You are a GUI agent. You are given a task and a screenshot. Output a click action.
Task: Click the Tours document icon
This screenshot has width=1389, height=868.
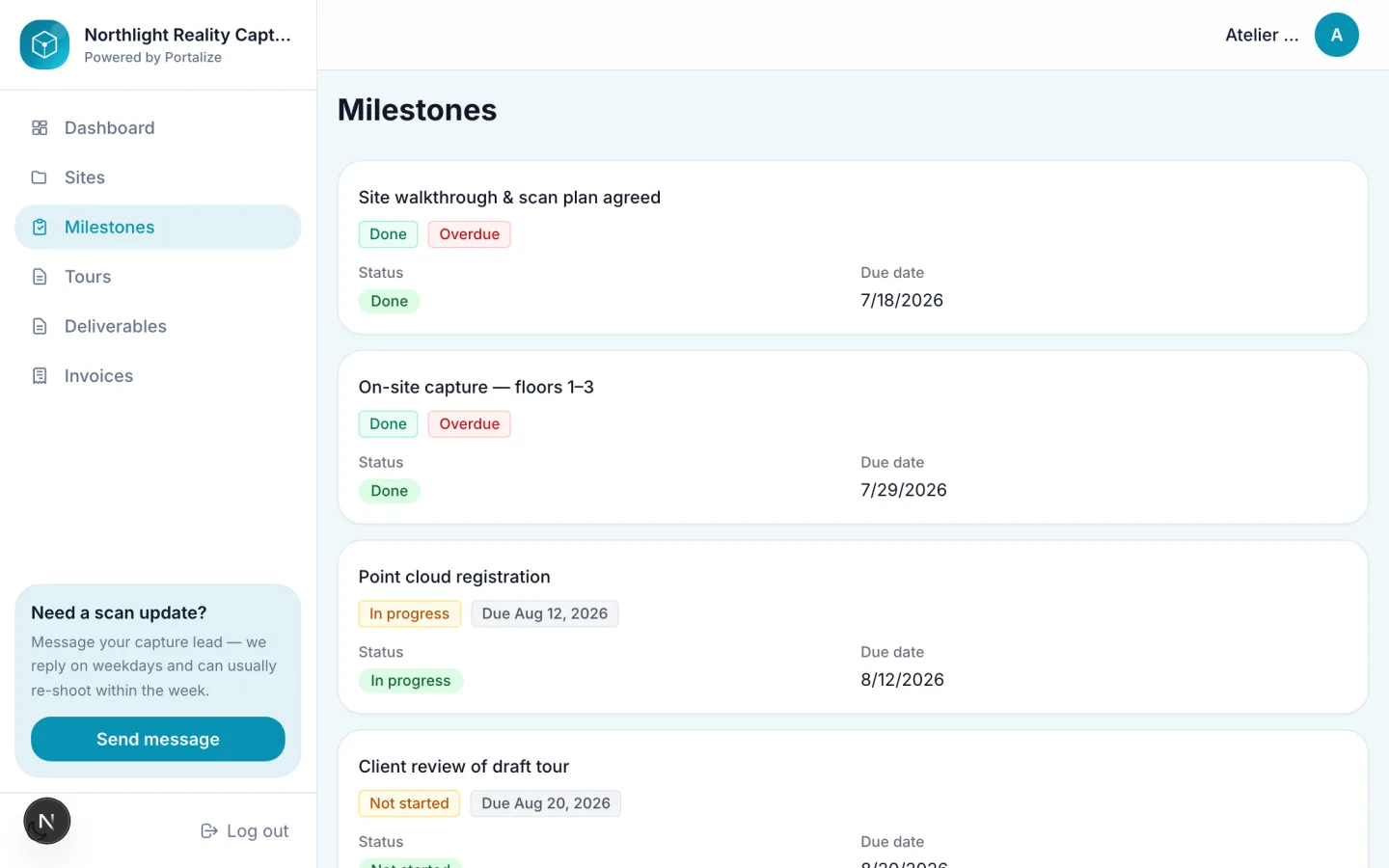click(40, 277)
